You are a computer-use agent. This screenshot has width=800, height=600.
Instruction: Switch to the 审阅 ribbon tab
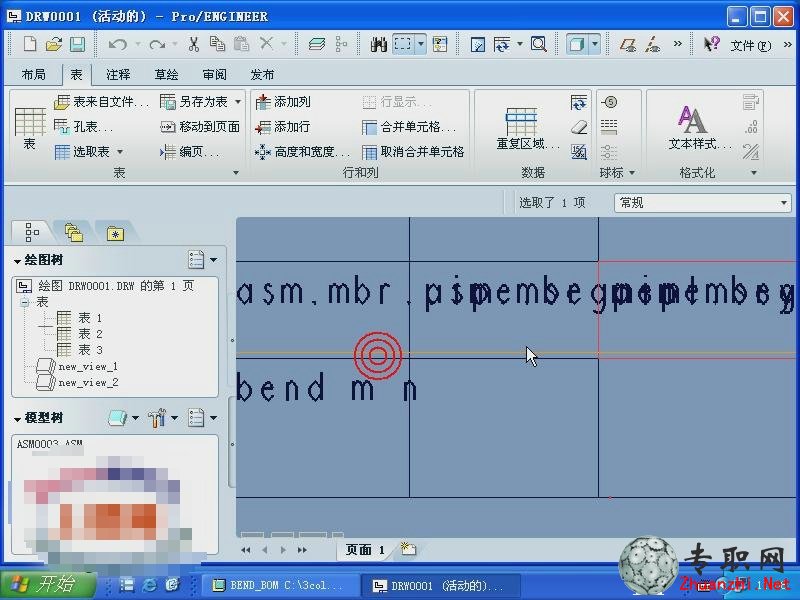click(214, 74)
